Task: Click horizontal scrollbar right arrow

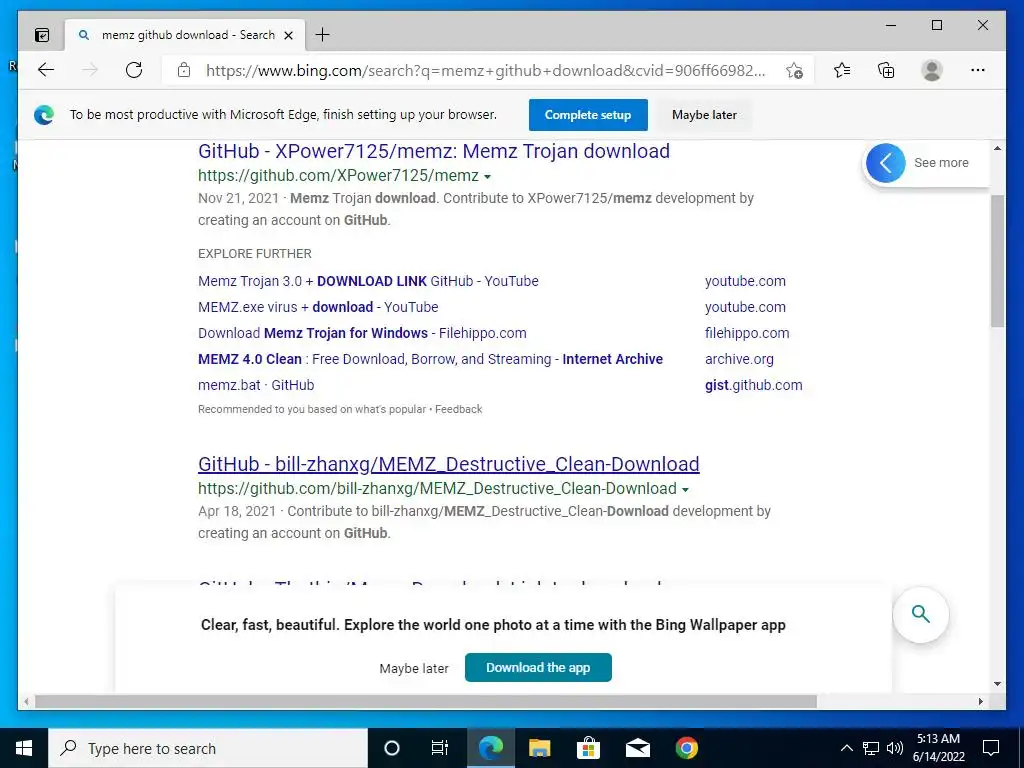Action: (981, 701)
